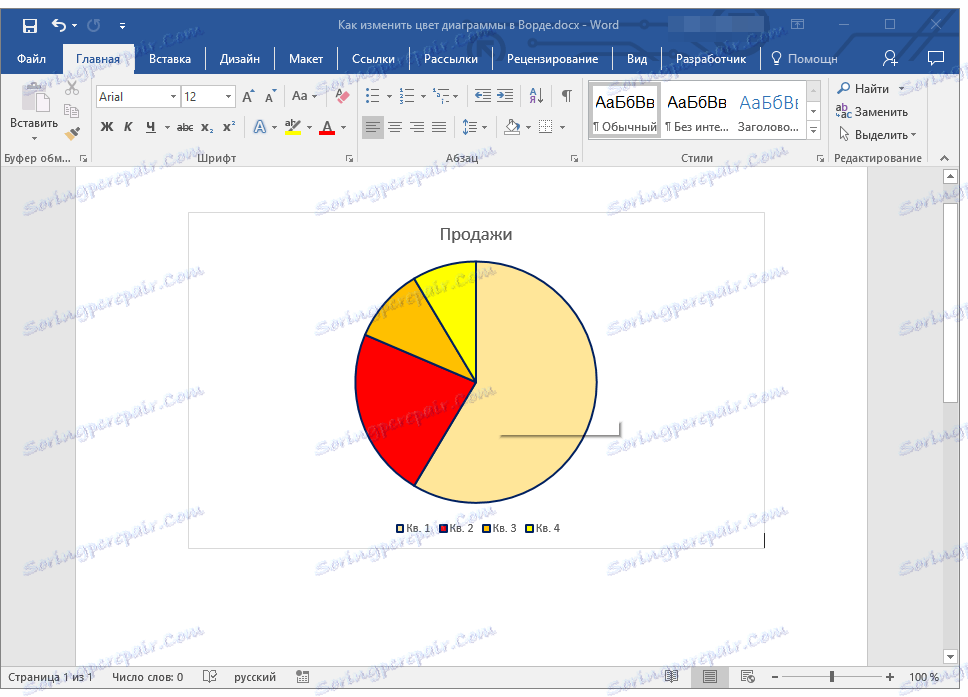Click the Вставить paste button
Viewport: 968px width, 697px height.
34,111
